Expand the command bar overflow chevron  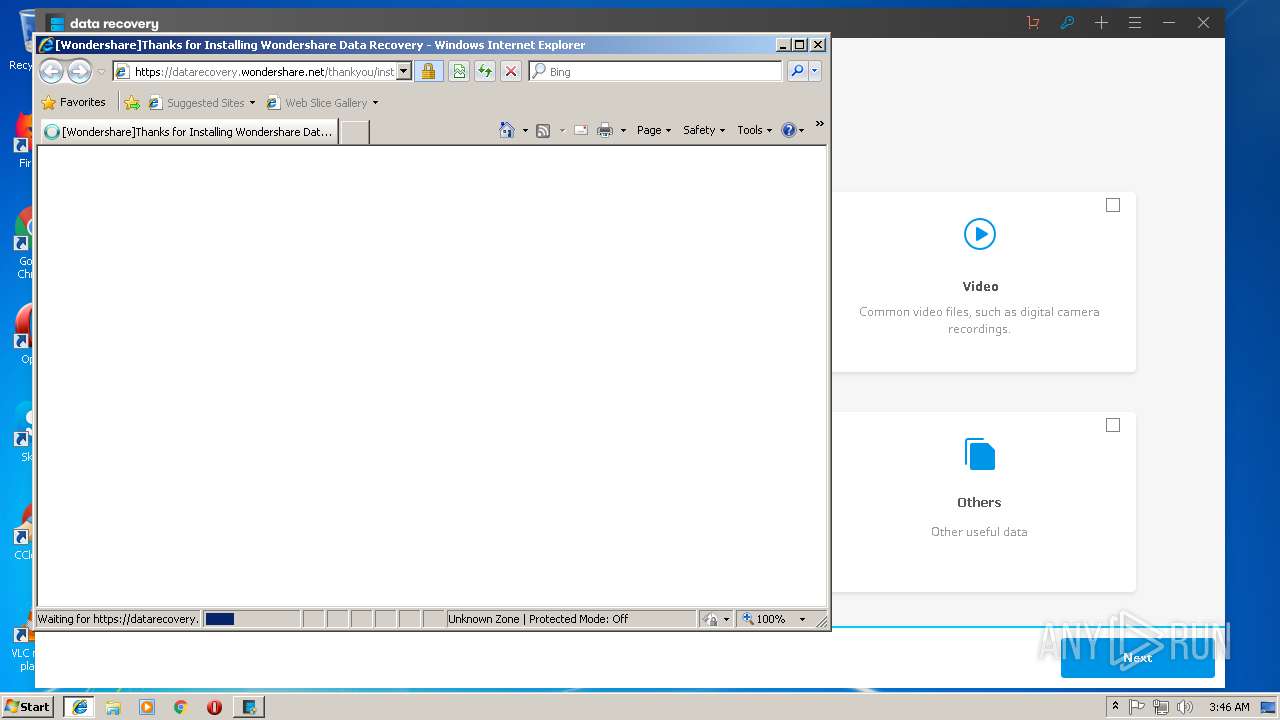coord(820,124)
